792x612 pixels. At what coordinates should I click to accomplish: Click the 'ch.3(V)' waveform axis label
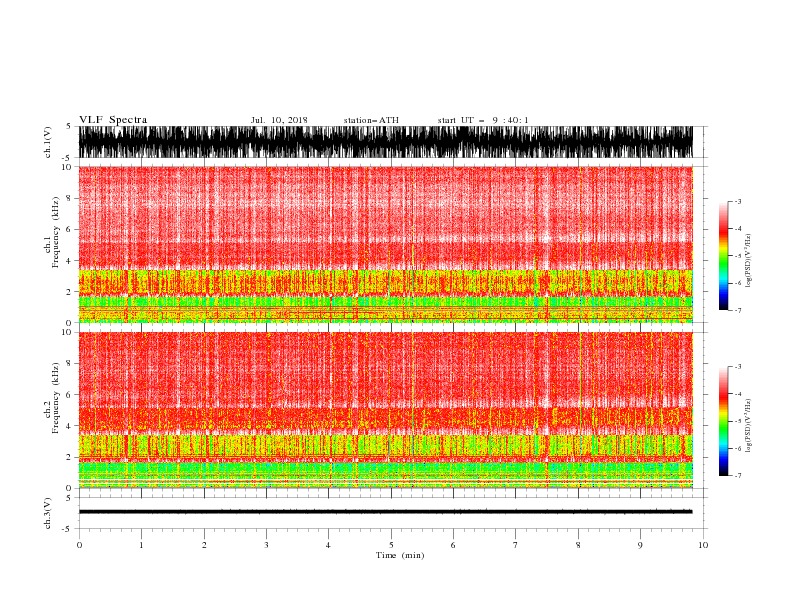[x=48, y=513]
